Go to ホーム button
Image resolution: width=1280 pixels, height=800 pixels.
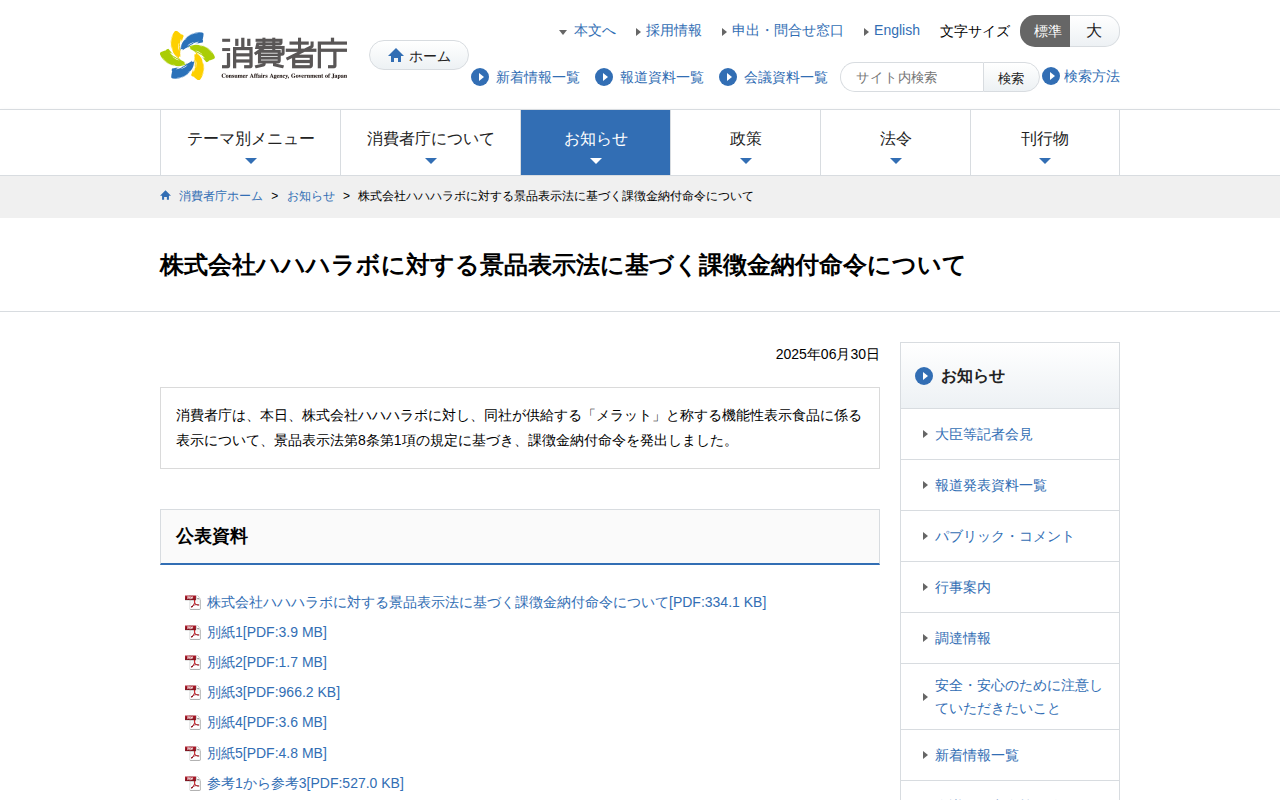pyautogui.click(x=419, y=55)
